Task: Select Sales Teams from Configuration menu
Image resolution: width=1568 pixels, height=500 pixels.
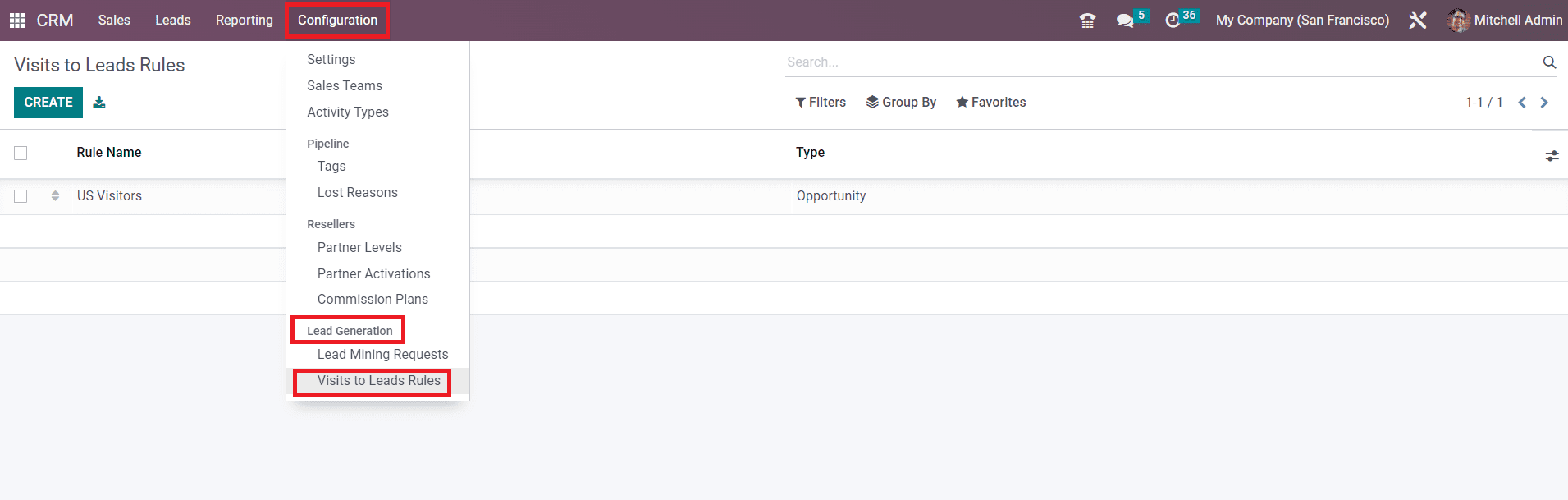Action: 345,86
